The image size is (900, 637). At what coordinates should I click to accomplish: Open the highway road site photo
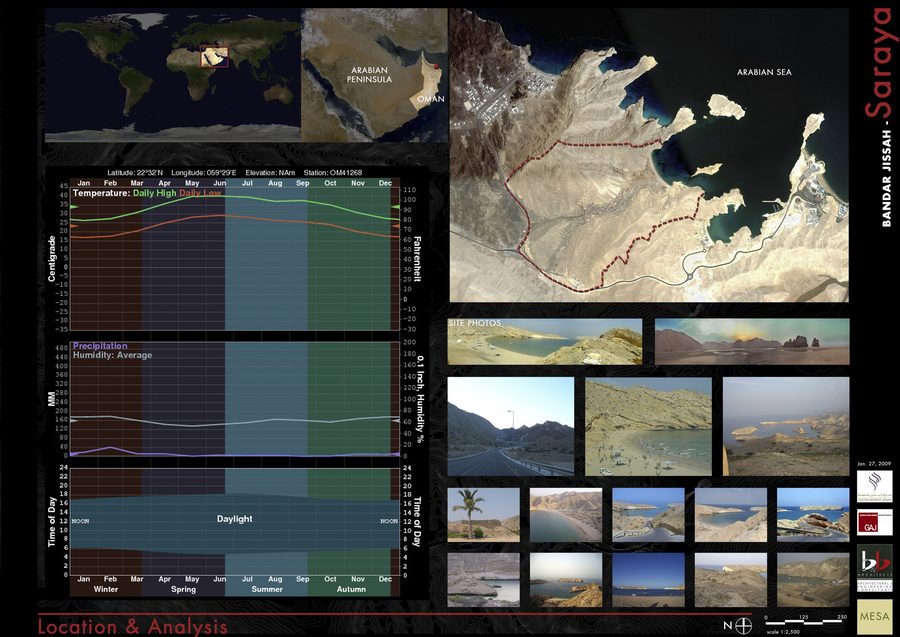(510, 426)
